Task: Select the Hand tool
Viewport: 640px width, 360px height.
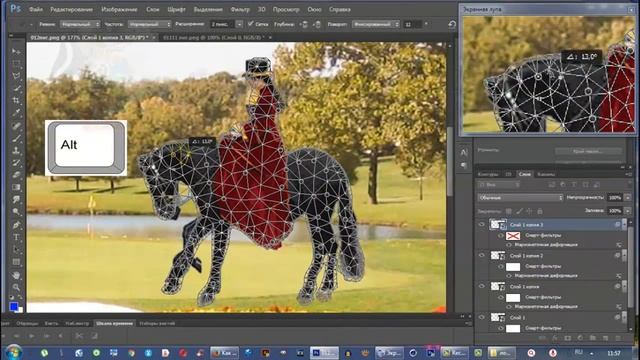Action: click(x=16, y=275)
